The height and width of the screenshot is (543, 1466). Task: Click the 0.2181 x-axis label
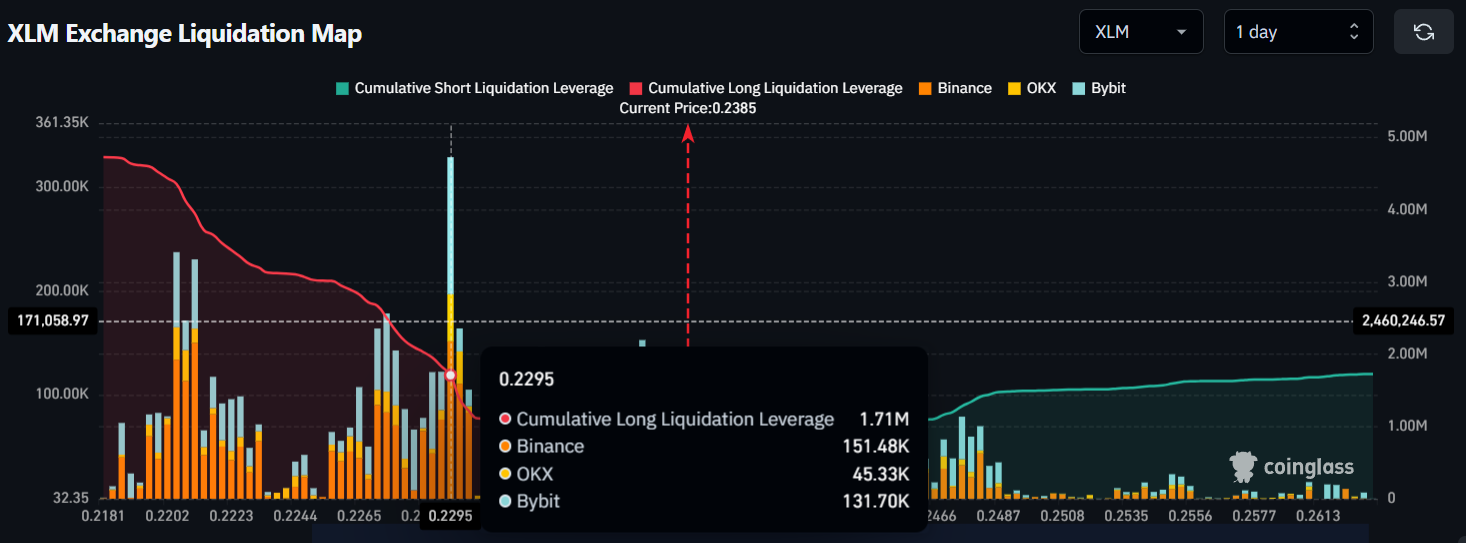(x=103, y=516)
